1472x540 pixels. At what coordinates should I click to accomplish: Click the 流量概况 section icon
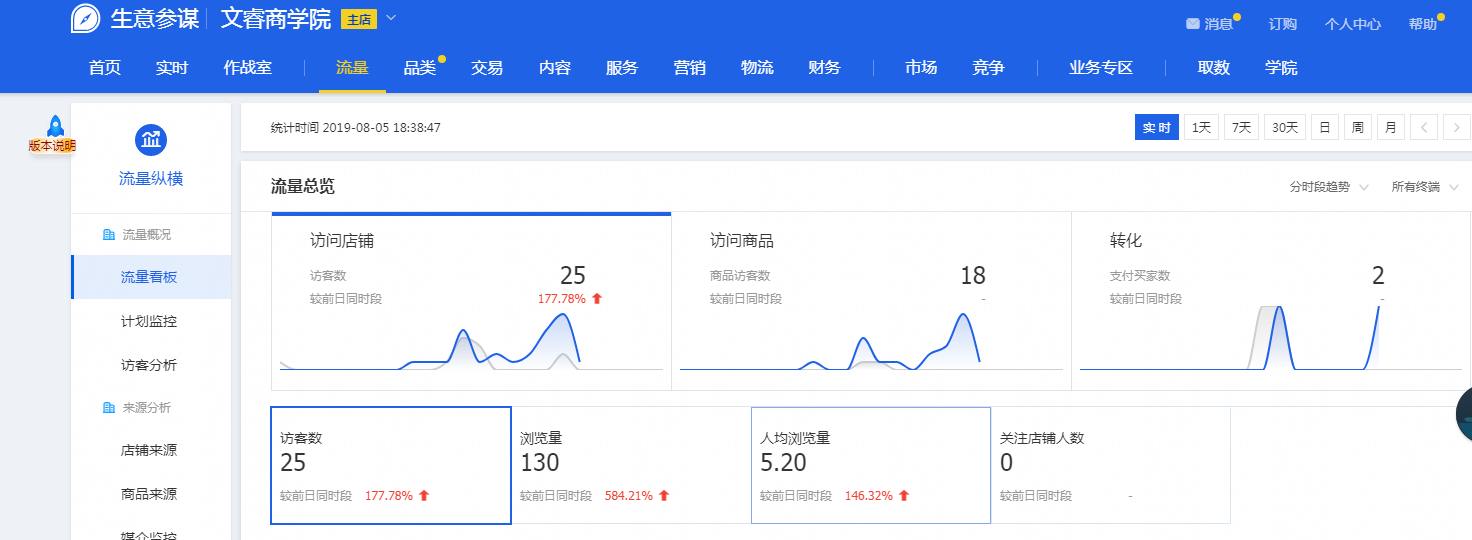pyautogui.click(x=109, y=235)
